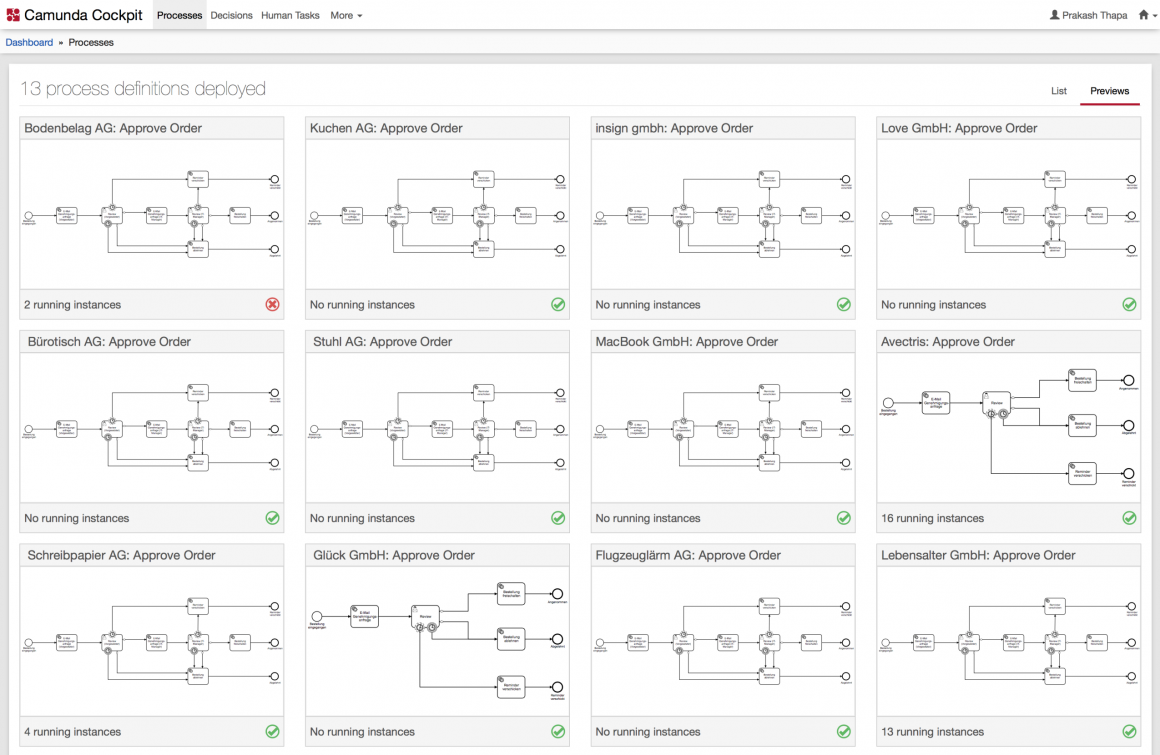Open Bodenbelag AG: Approve Order process
This screenshot has width=1160, height=755.
(112, 128)
